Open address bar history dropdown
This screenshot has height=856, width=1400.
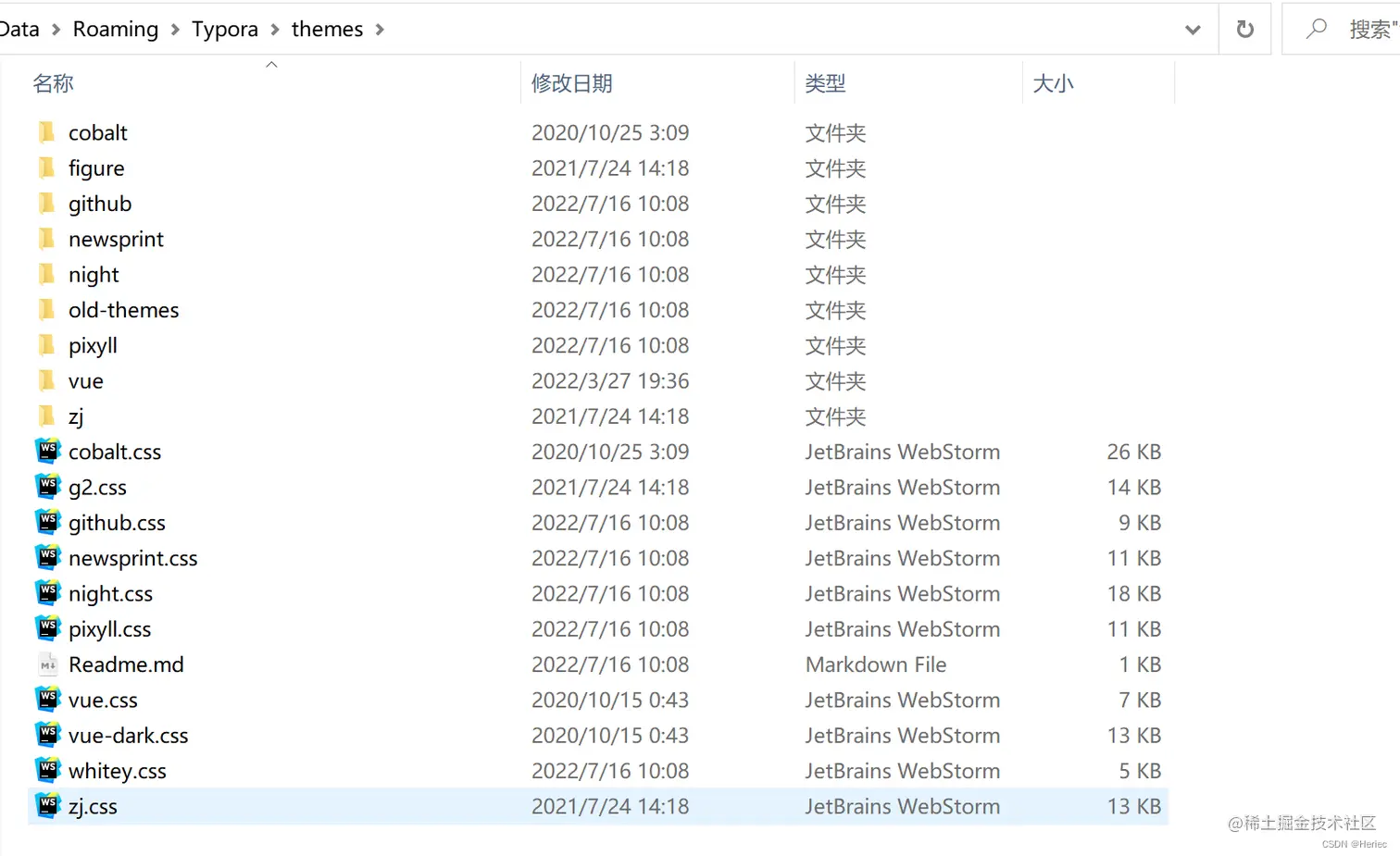(x=1193, y=30)
